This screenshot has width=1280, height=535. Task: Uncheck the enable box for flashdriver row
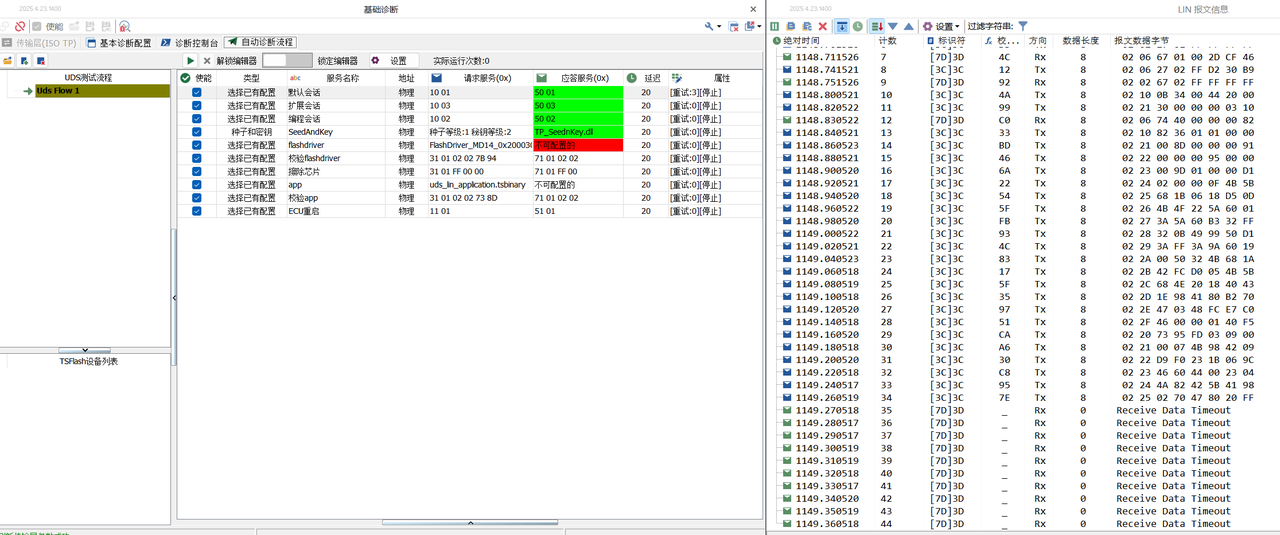pos(197,145)
